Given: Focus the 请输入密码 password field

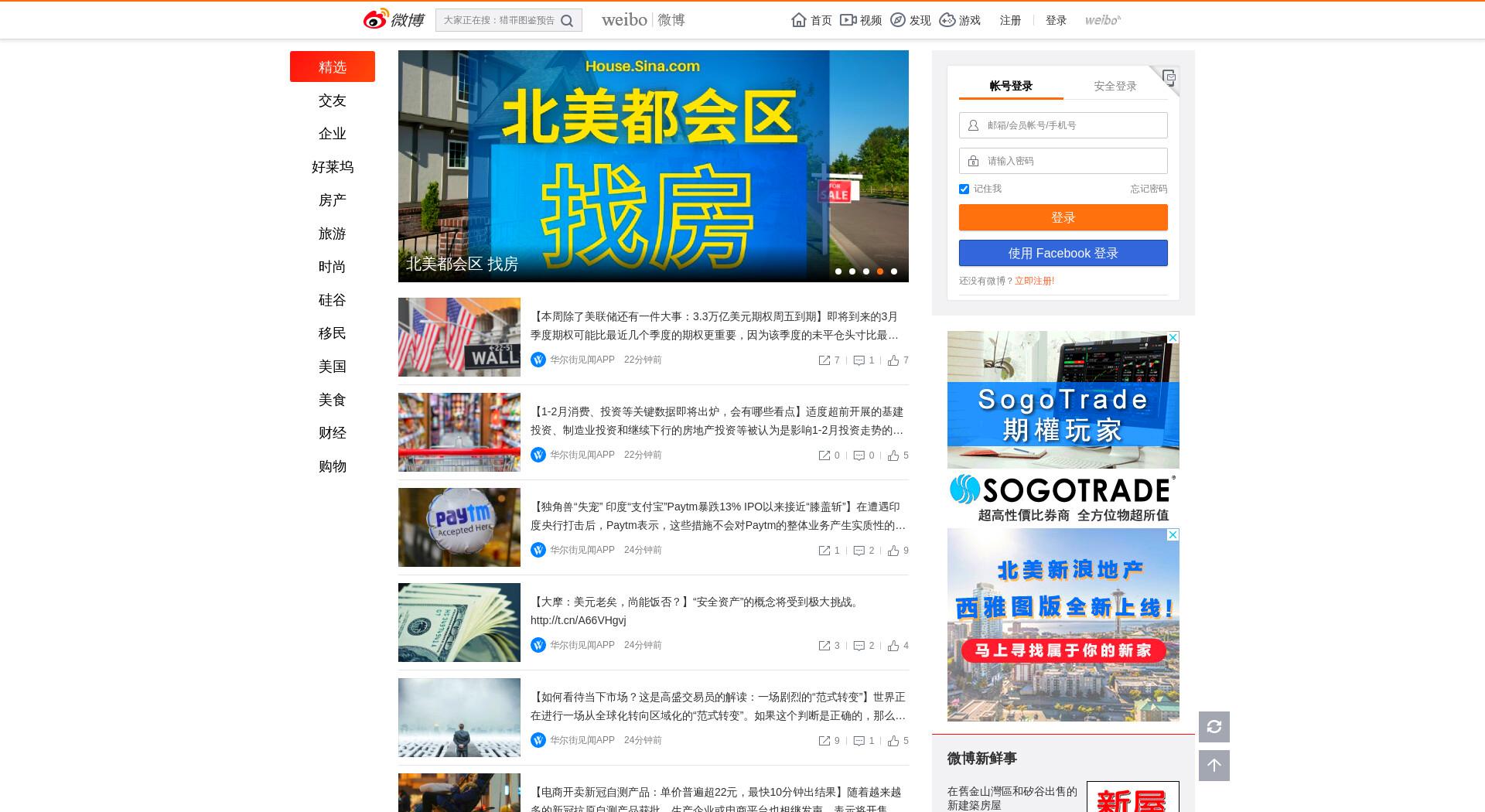Looking at the screenshot, I should 1063,161.
